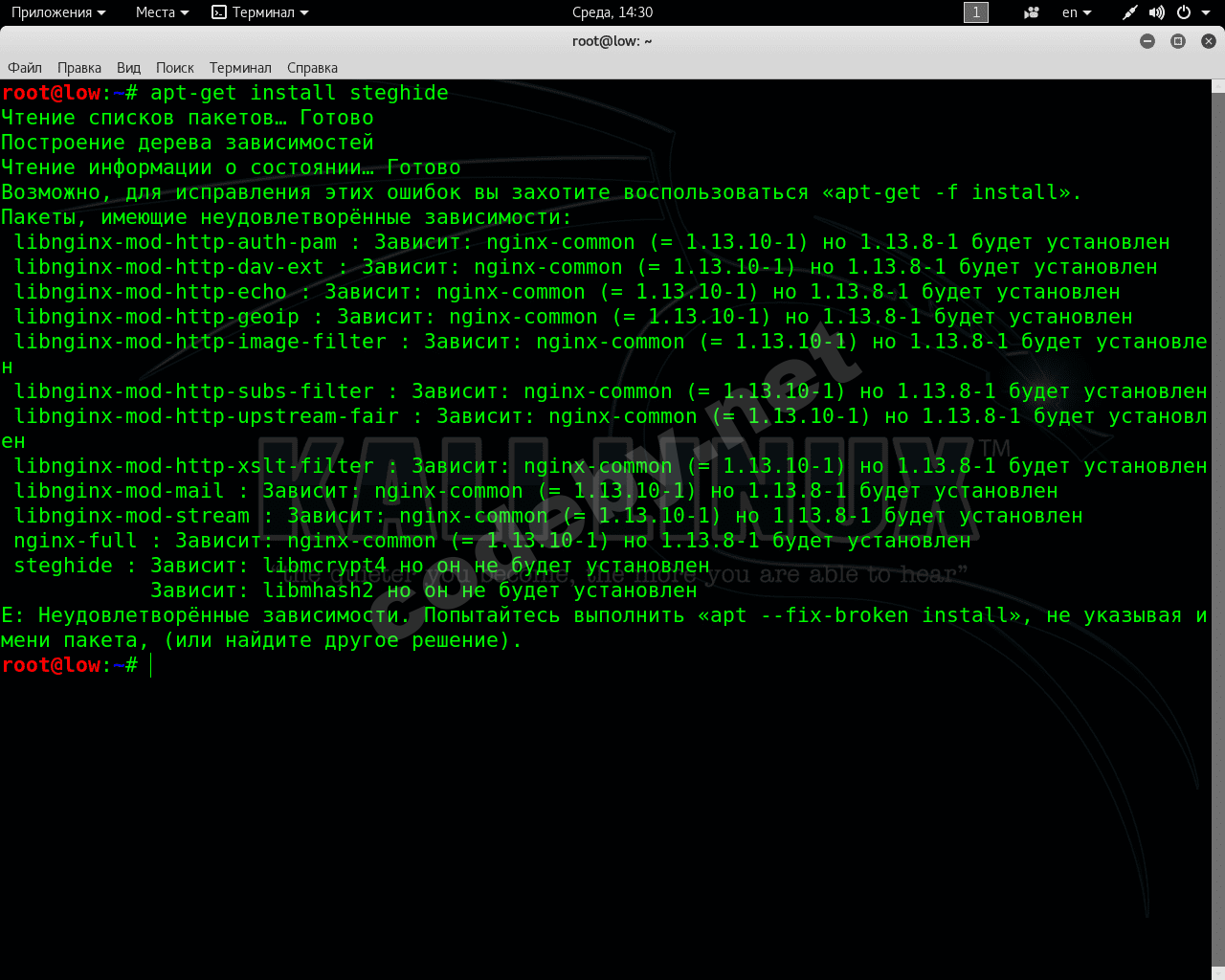Open the en keyboard layout dropdown
Screen dimensions: 1225x980
click(x=1077, y=12)
